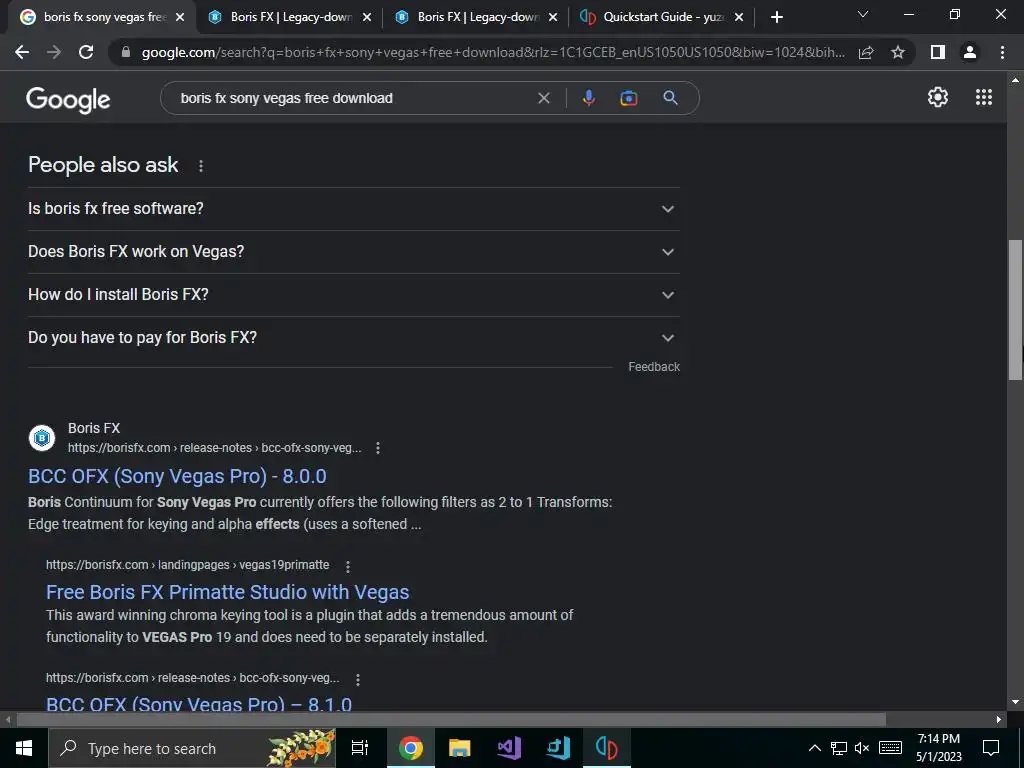Image resolution: width=1024 pixels, height=768 pixels.
Task: Open BCC OFX (Sony Vegas Pro) – 8.1.0 link
Action: click(199, 704)
